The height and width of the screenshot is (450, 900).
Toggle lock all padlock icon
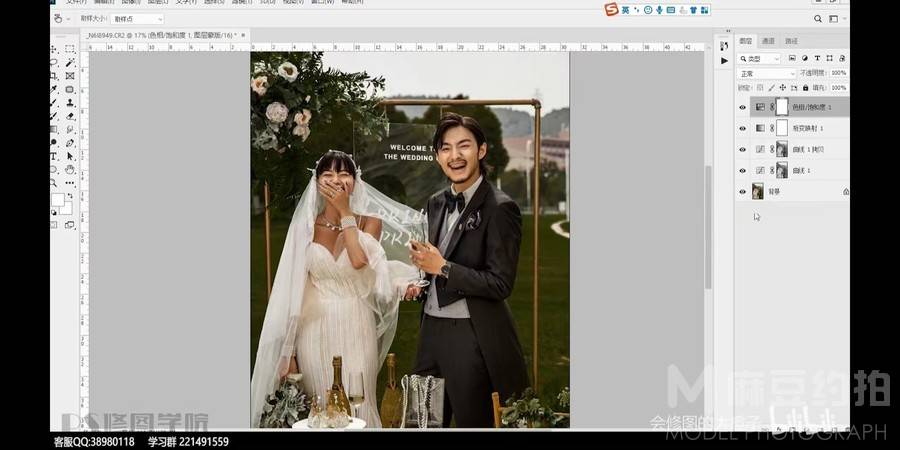tap(805, 88)
